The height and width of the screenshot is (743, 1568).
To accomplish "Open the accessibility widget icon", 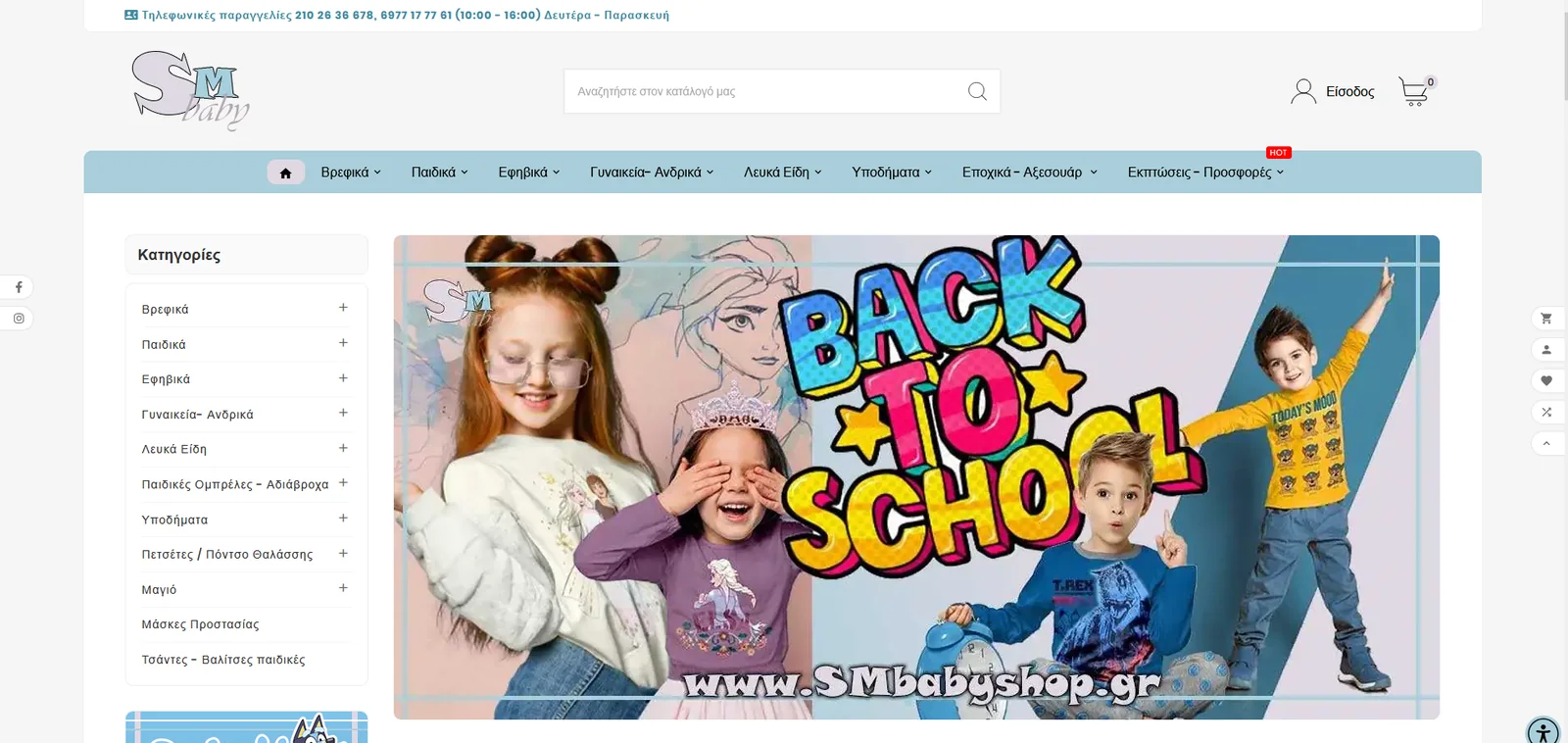I will 1543,731.
